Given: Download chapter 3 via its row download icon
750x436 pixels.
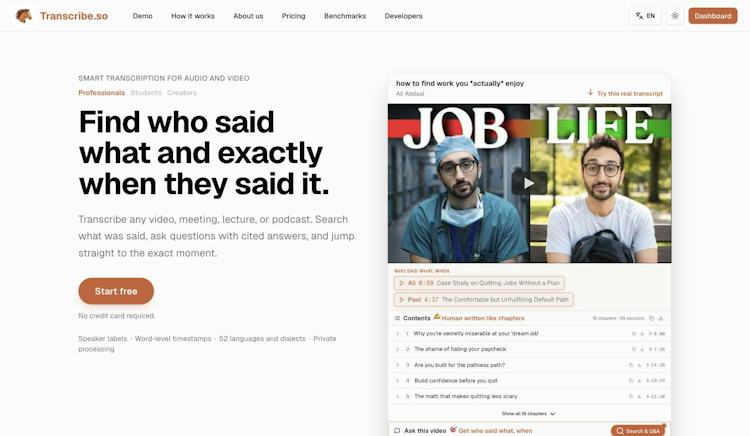Looking at the screenshot, I should point(639,365).
